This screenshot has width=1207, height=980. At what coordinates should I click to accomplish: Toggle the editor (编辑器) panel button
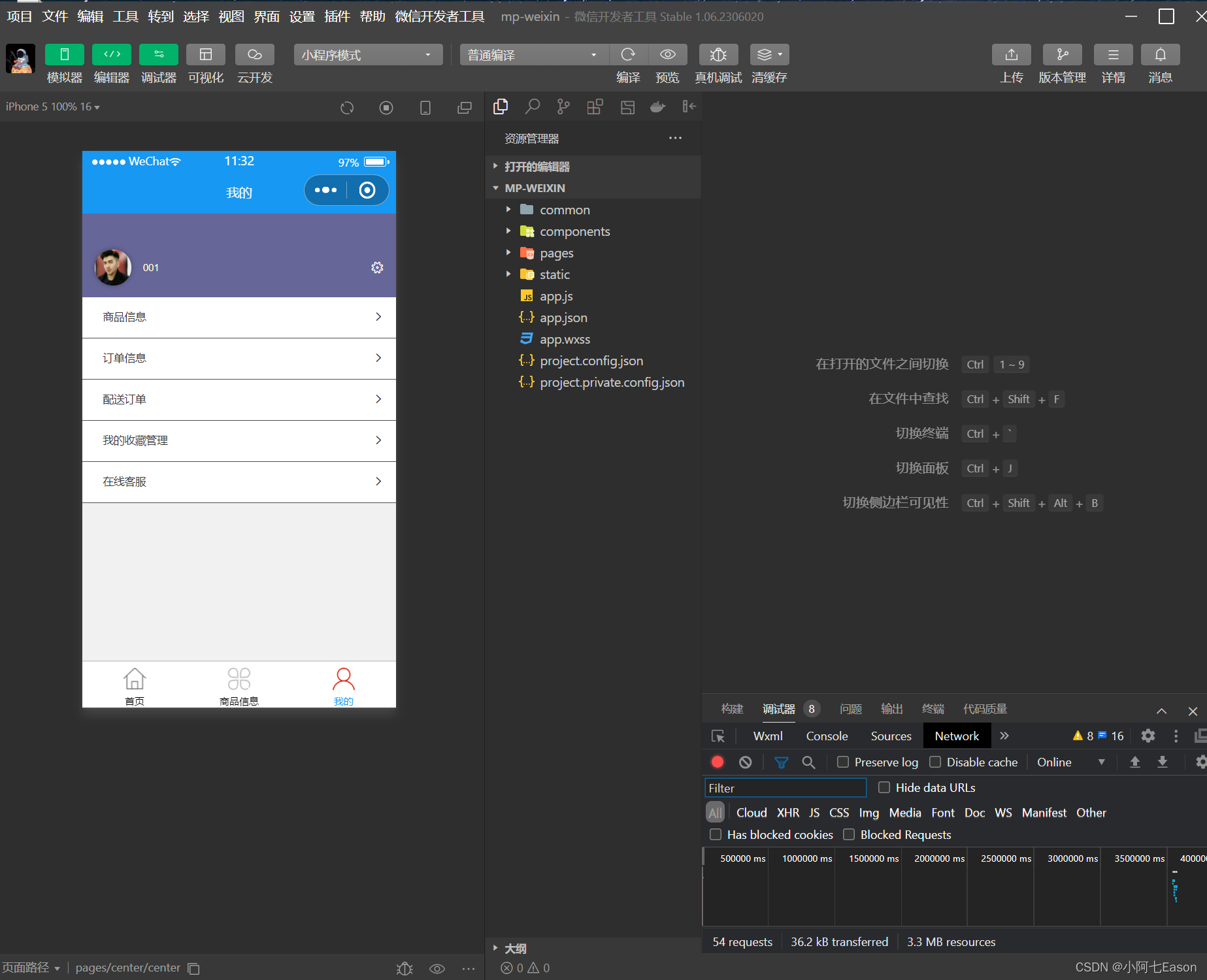point(111,55)
